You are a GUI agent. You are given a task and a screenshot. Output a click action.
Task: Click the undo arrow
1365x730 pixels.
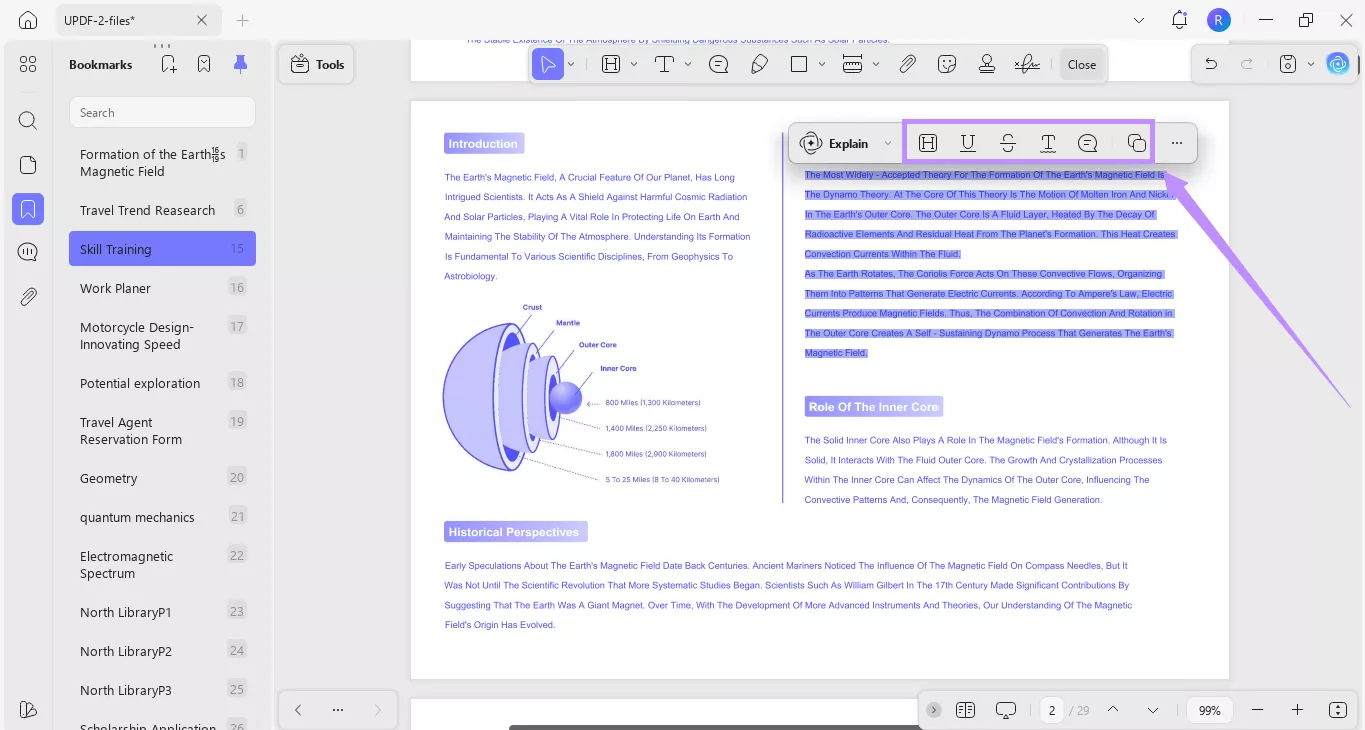(x=1211, y=64)
